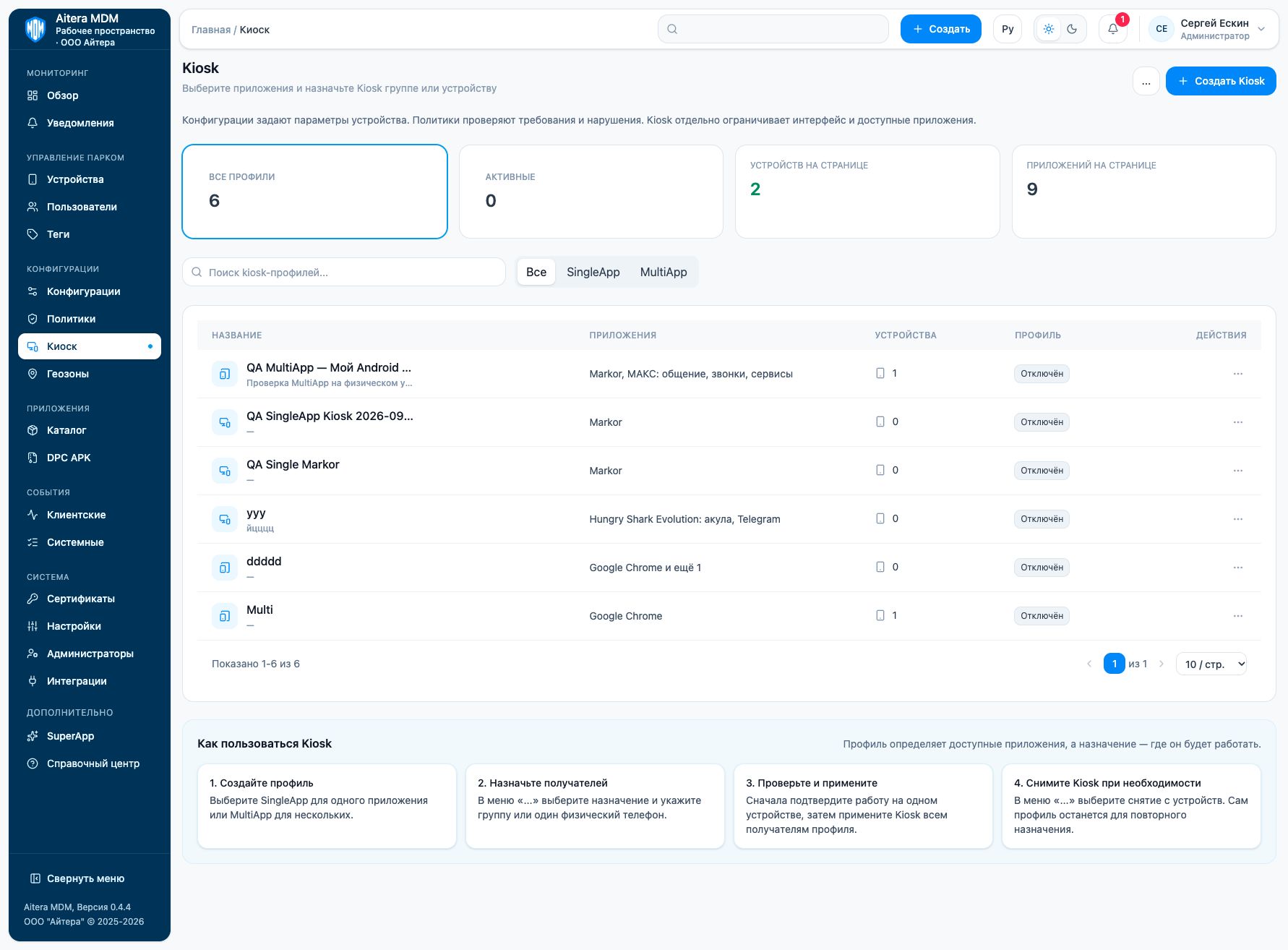Viewport: 1288px width, 950px height.
Task: Select the SingleApp filter tab
Action: 593,272
